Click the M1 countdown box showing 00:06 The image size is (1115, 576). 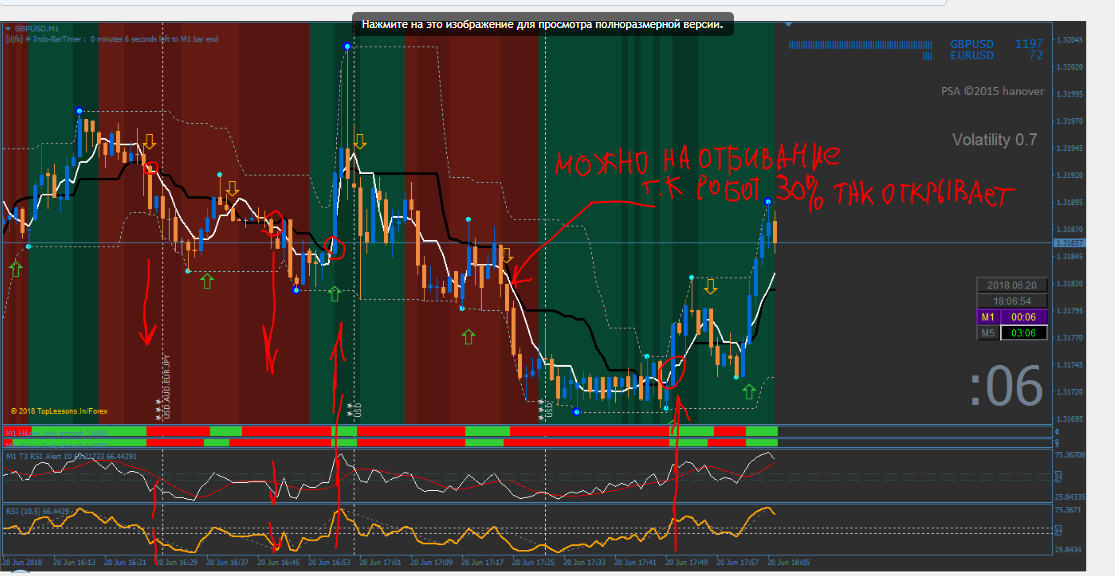click(x=1023, y=317)
